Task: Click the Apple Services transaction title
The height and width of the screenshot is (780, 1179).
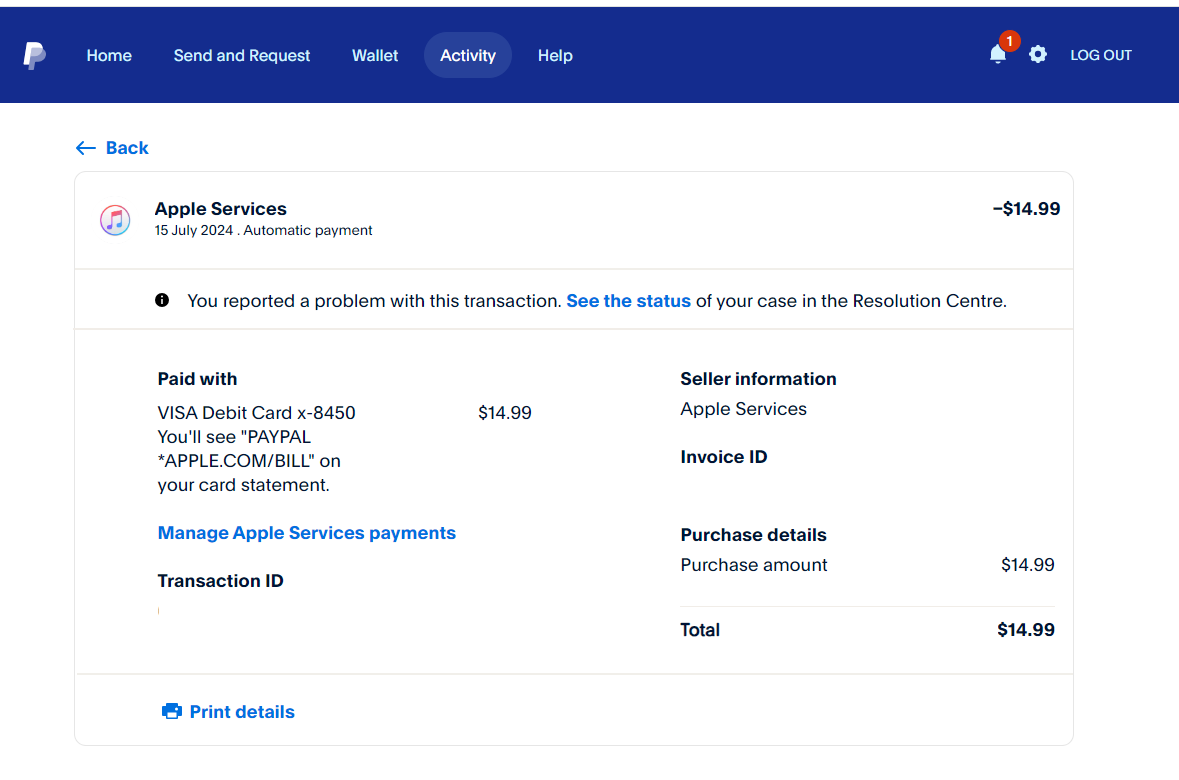Action: click(x=221, y=209)
